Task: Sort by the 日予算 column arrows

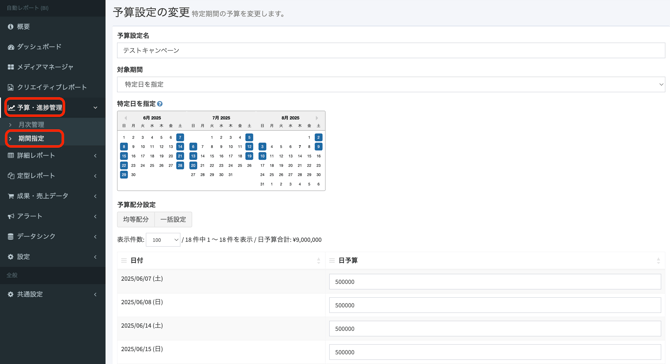Action: tap(658, 261)
